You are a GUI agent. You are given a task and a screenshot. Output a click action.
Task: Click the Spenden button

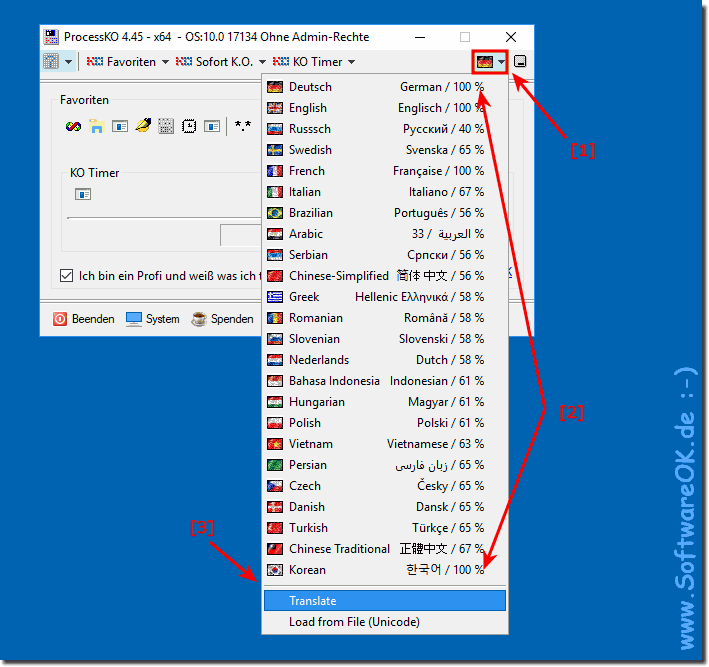222,319
